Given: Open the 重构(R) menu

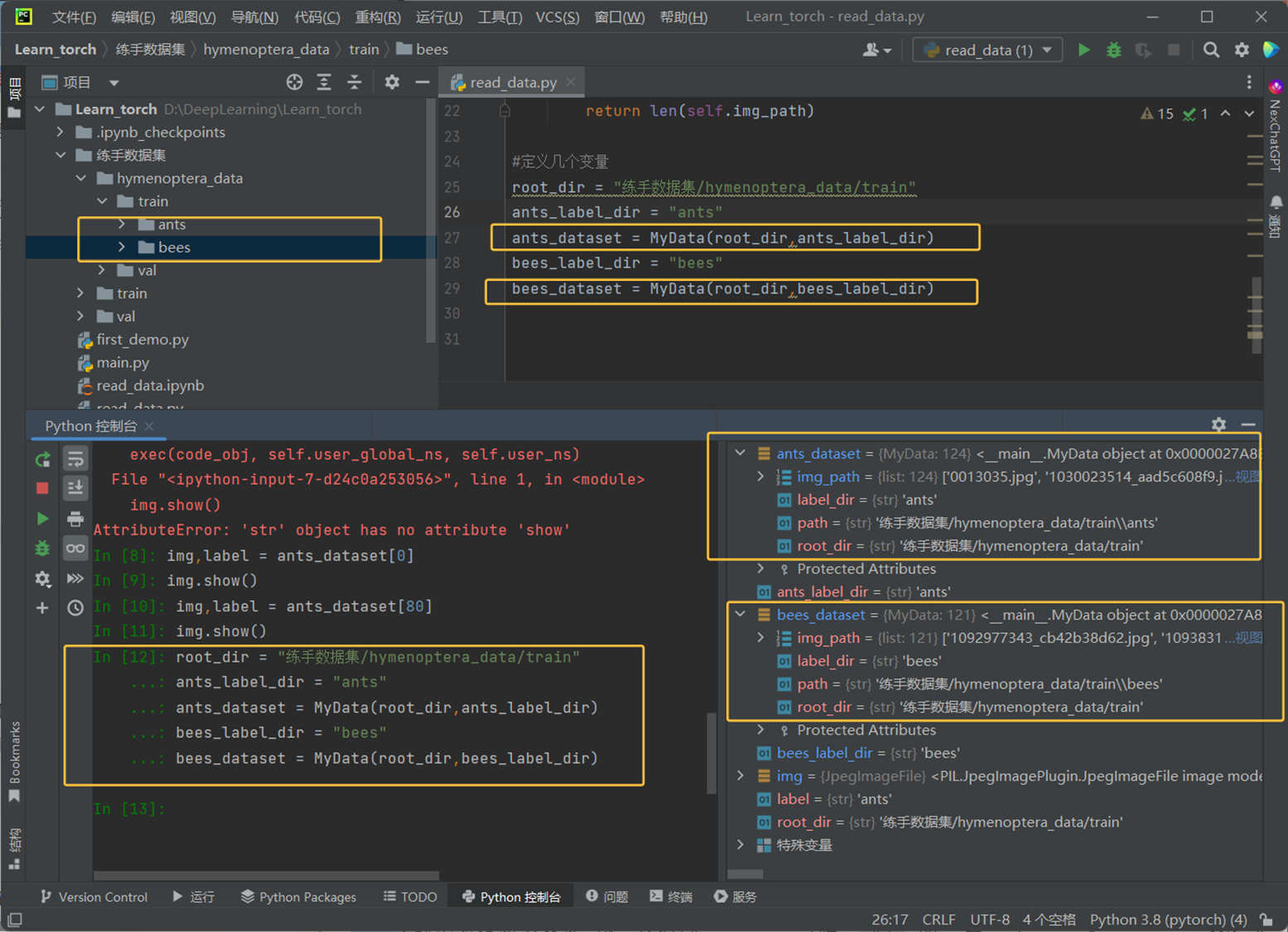Looking at the screenshot, I should 377,17.
